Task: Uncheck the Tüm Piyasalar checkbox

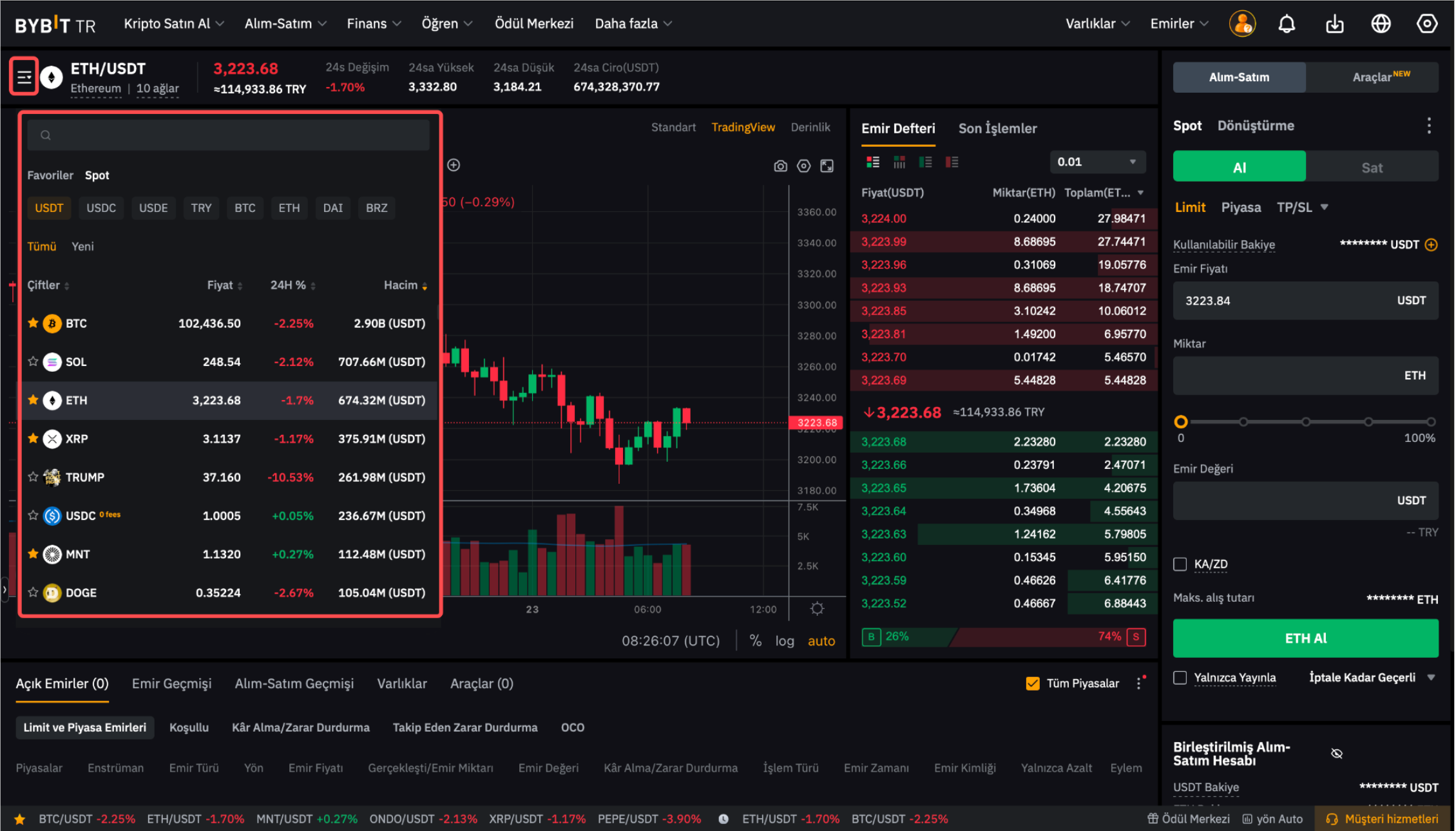Action: click(1032, 683)
